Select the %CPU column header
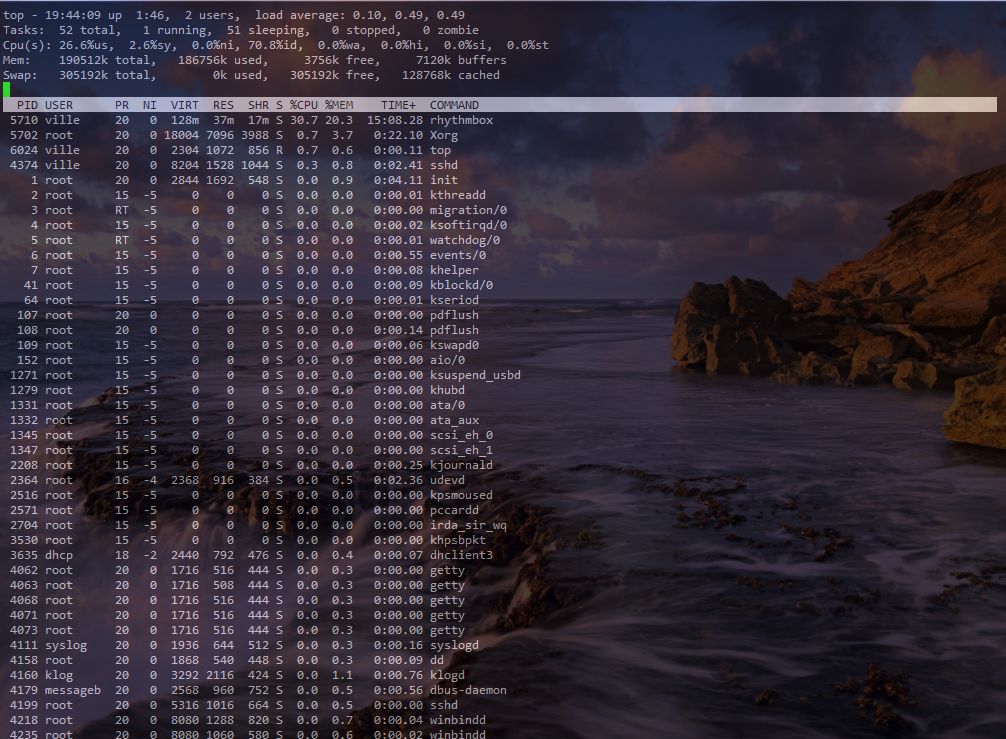 point(305,105)
